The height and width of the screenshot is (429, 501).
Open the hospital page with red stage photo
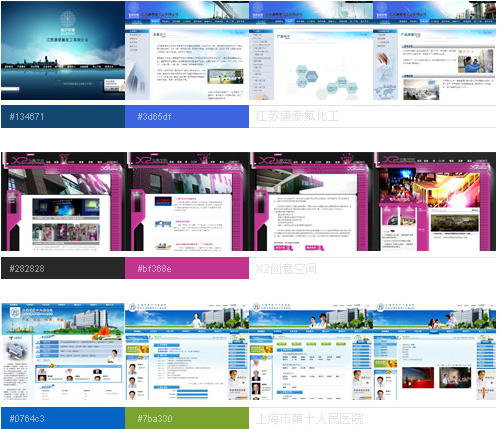tap(434, 352)
